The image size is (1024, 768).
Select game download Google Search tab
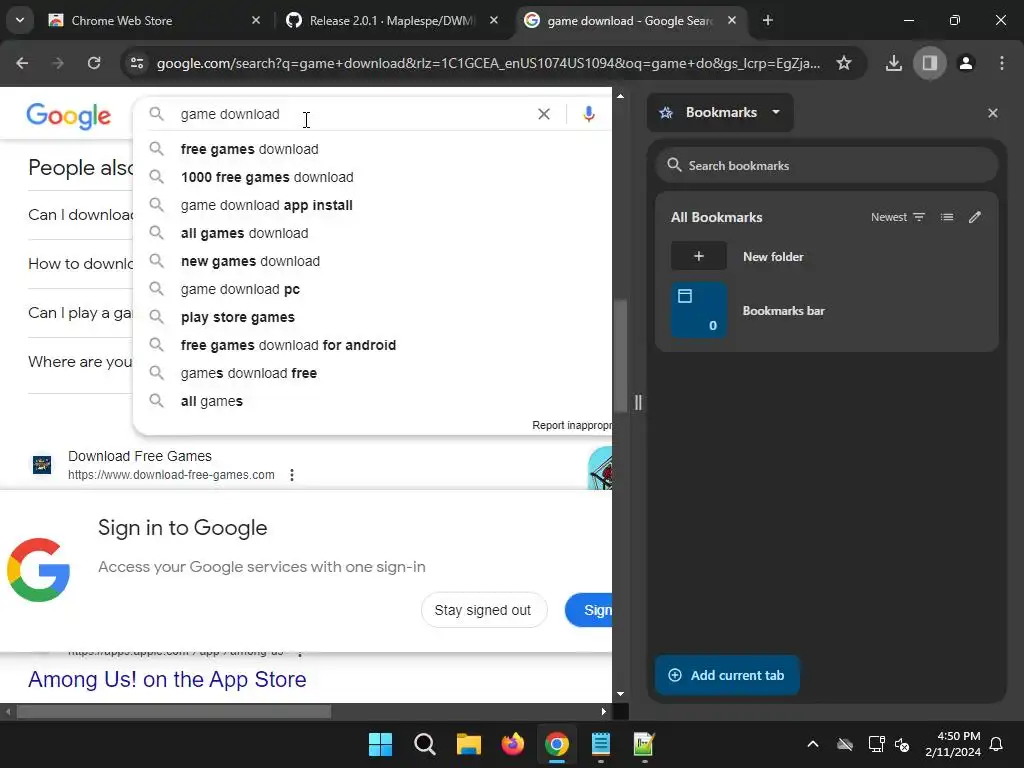(628, 20)
